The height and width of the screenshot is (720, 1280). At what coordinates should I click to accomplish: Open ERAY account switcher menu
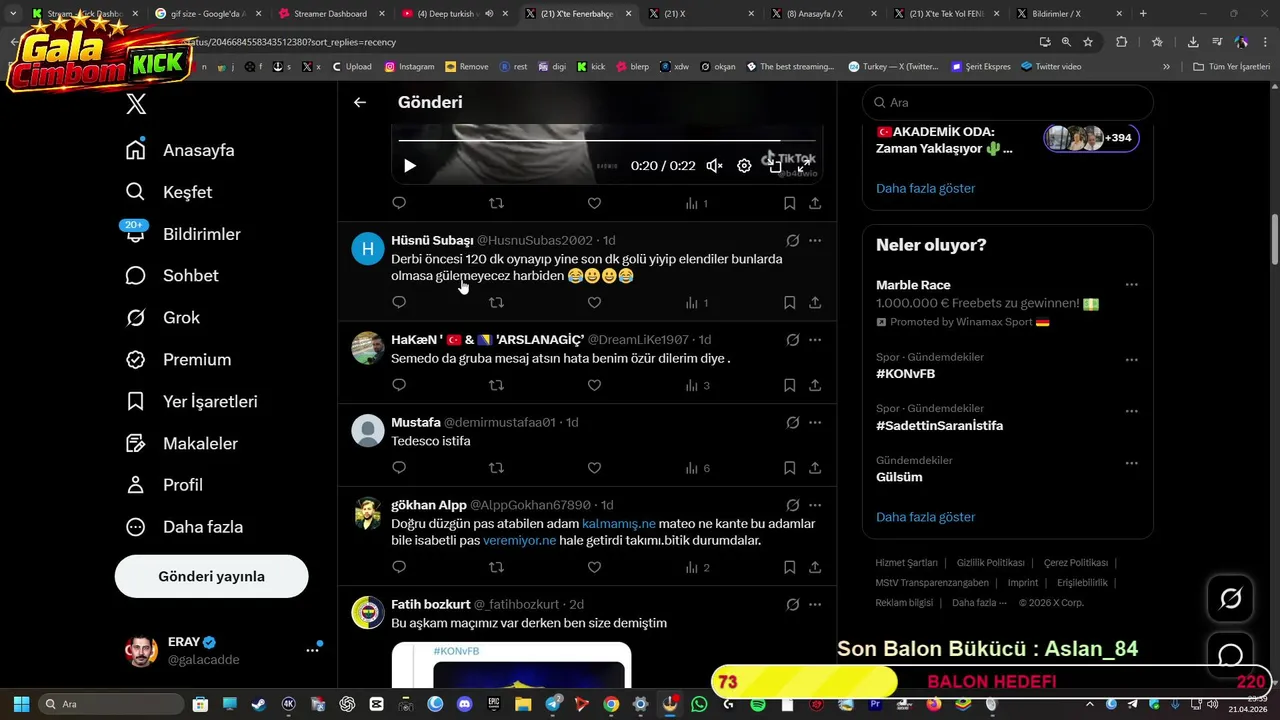225,650
